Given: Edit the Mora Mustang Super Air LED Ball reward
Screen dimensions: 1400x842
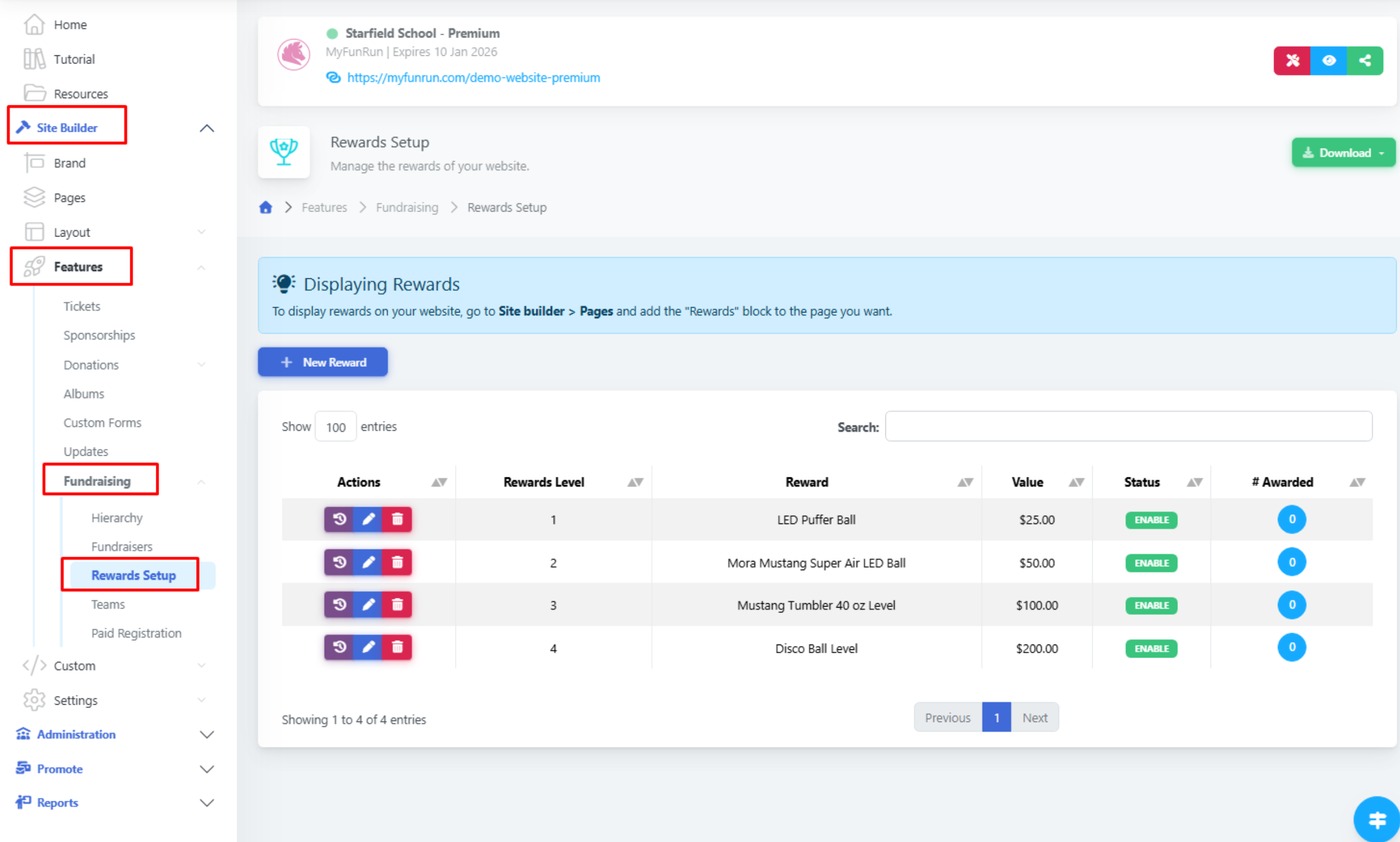Looking at the screenshot, I should 368,562.
